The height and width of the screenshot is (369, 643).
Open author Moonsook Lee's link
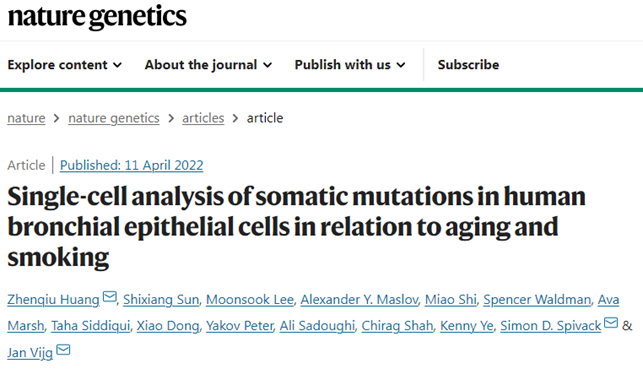point(250,300)
